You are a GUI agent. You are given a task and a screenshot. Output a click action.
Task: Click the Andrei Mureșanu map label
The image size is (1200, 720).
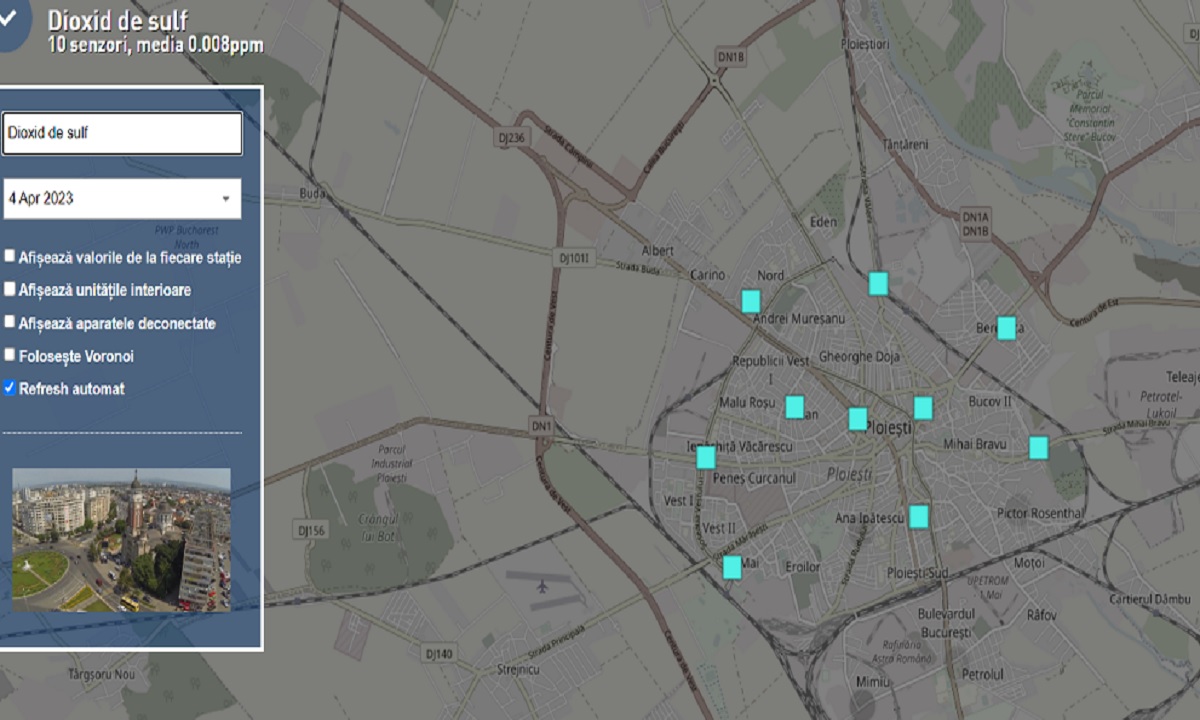799,319
